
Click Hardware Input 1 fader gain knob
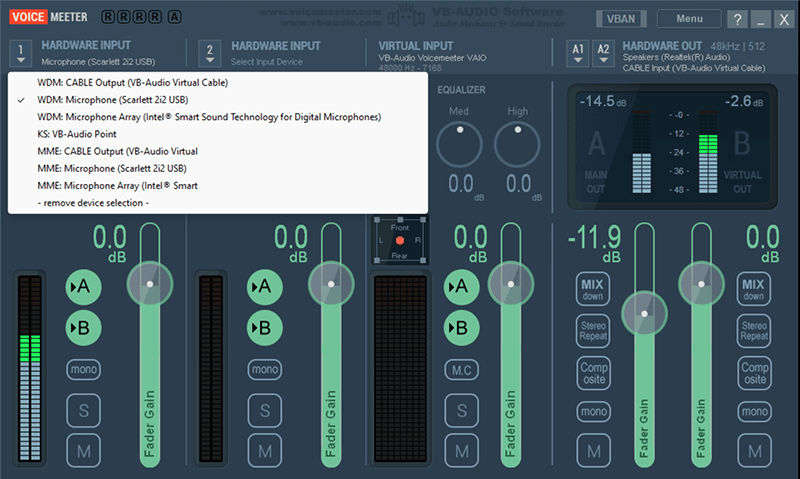coord(149,284)
